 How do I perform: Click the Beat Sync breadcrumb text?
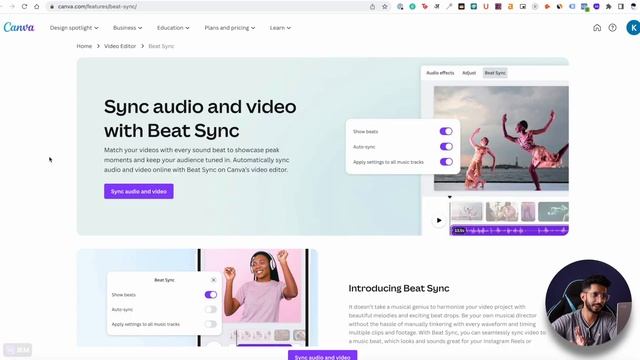pyautogui.click(x=161, y=46)
